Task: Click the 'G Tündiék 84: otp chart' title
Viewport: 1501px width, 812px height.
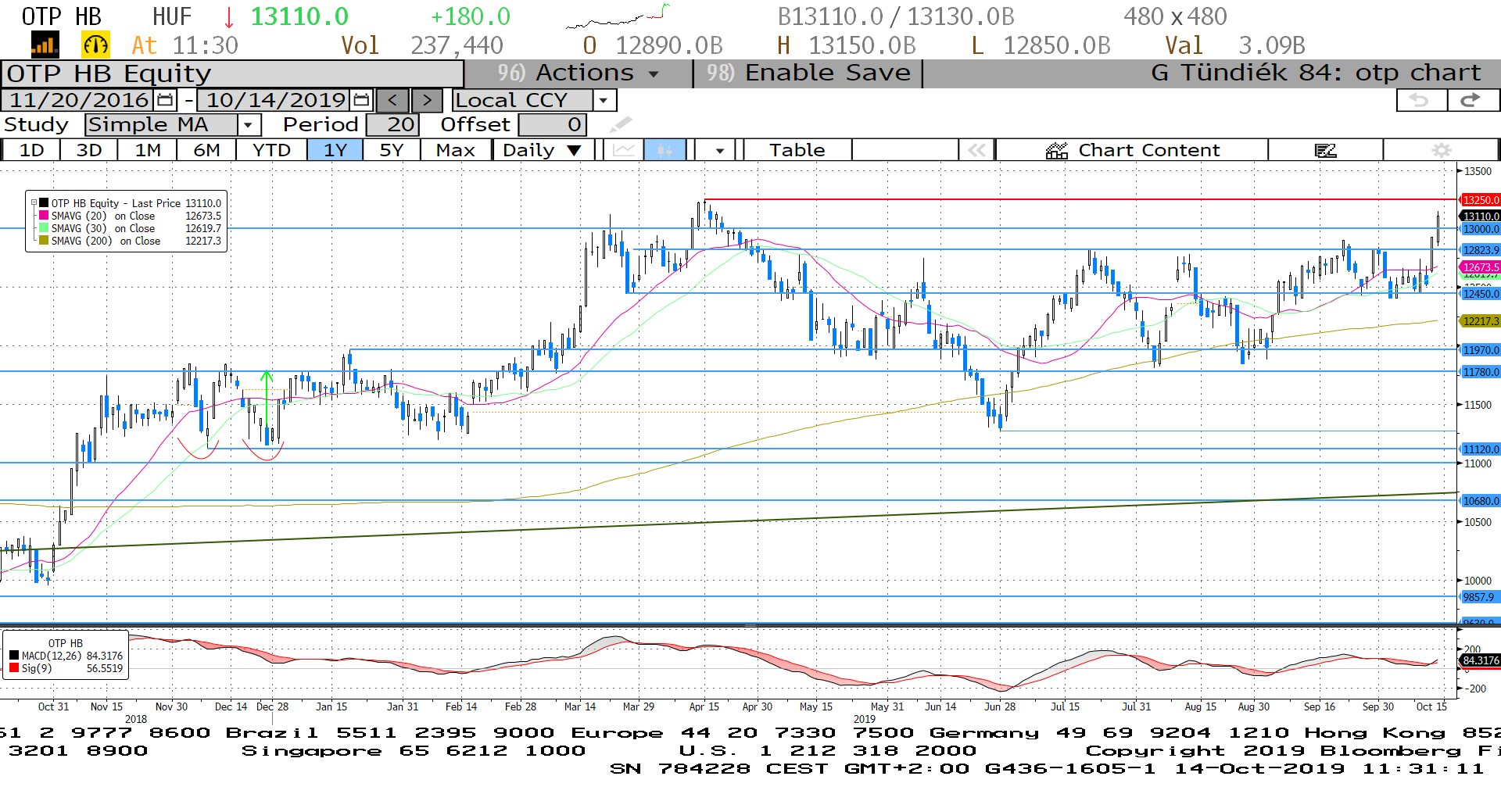Action: [1316, 73]
